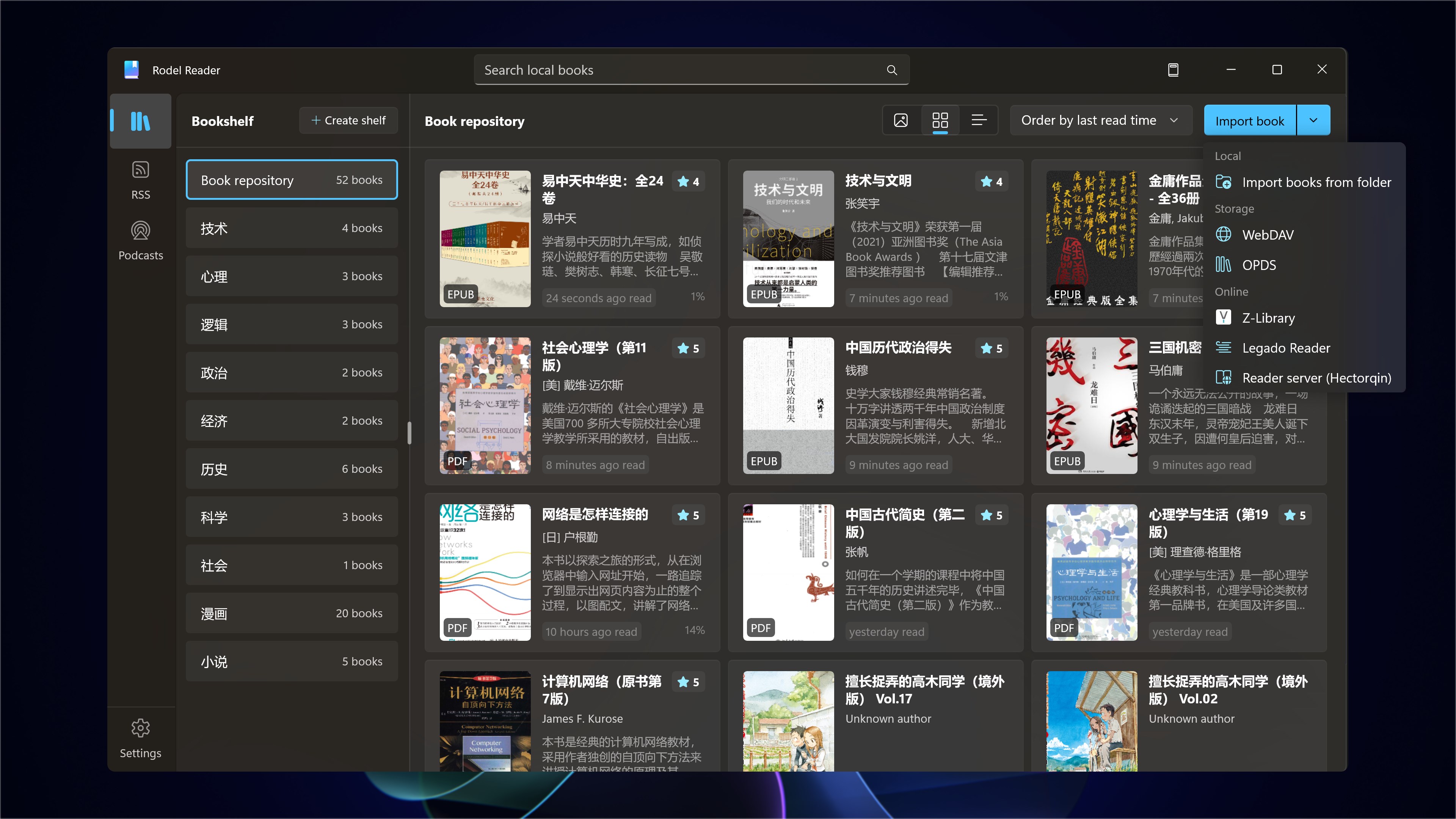Select the 历史 bookshelf category

[292, 469]
